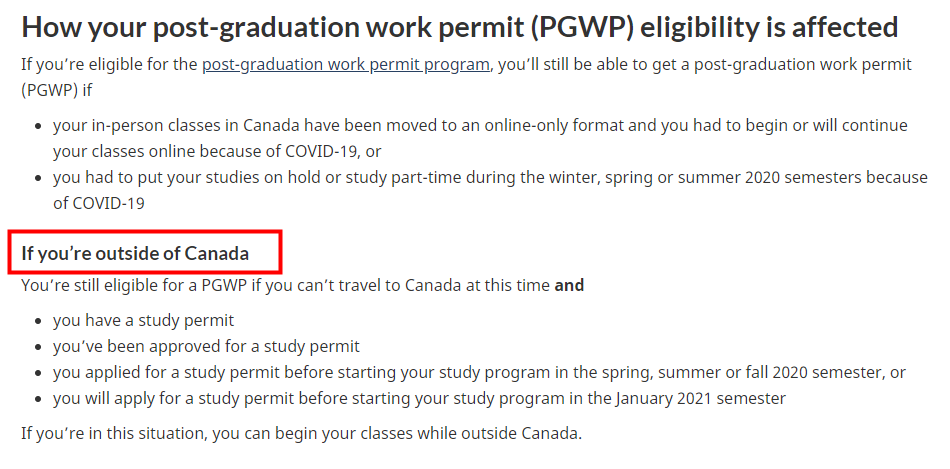Viewport: 950px width, 469px height.
Task: Click 'your classes online because of COVID-19, or' line
Action: pyautogui.click(x=217, y=151)
